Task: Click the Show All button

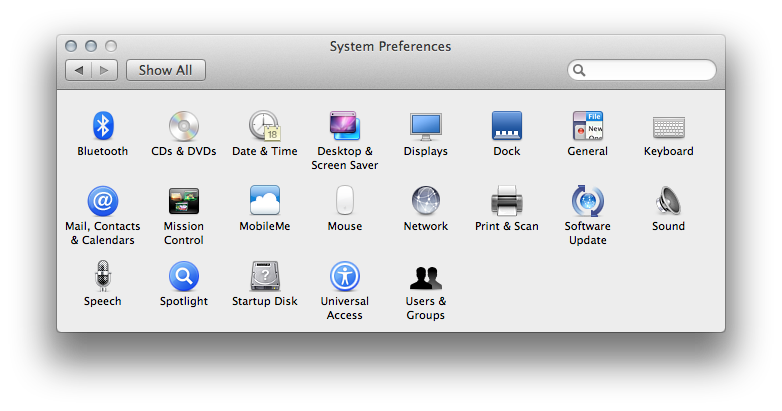Action: tap(166, 70)
